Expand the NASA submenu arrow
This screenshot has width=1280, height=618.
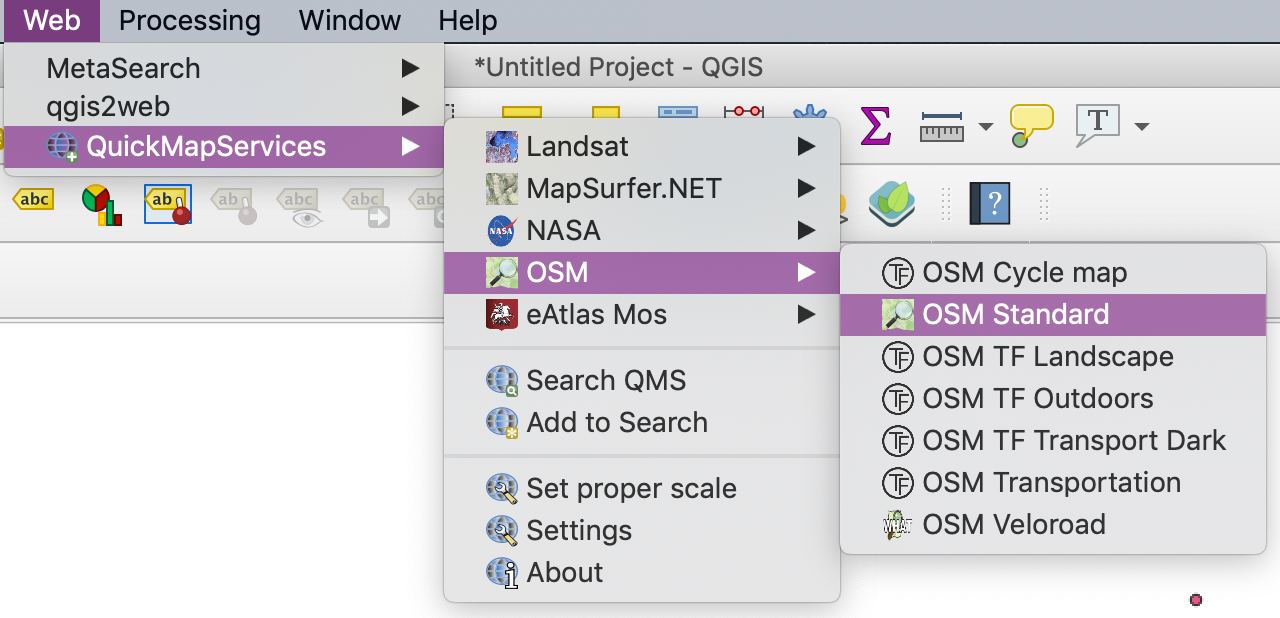(806, 230)
